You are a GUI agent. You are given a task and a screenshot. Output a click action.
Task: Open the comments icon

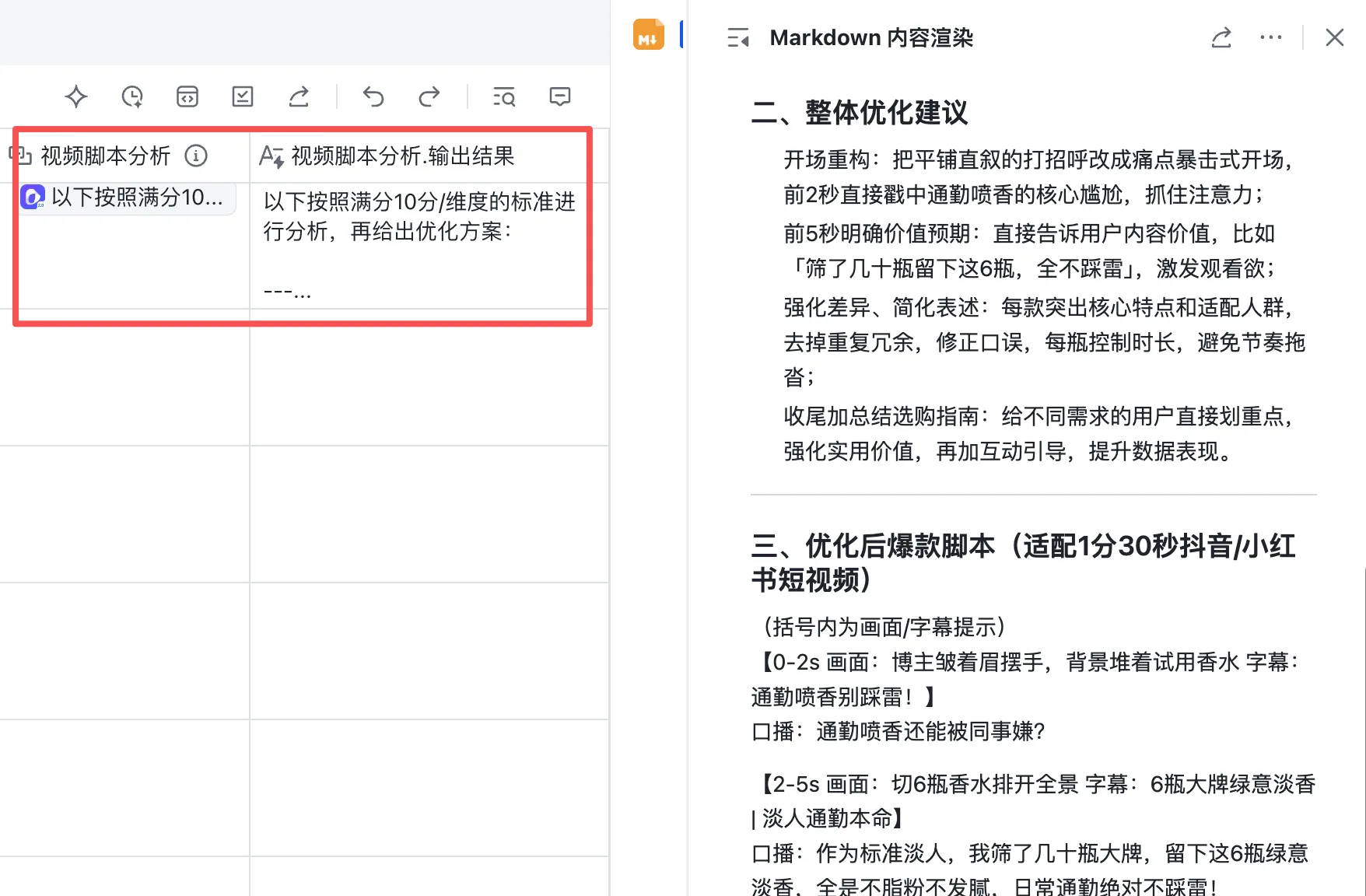pyautogui.click(x=560, y=96)
